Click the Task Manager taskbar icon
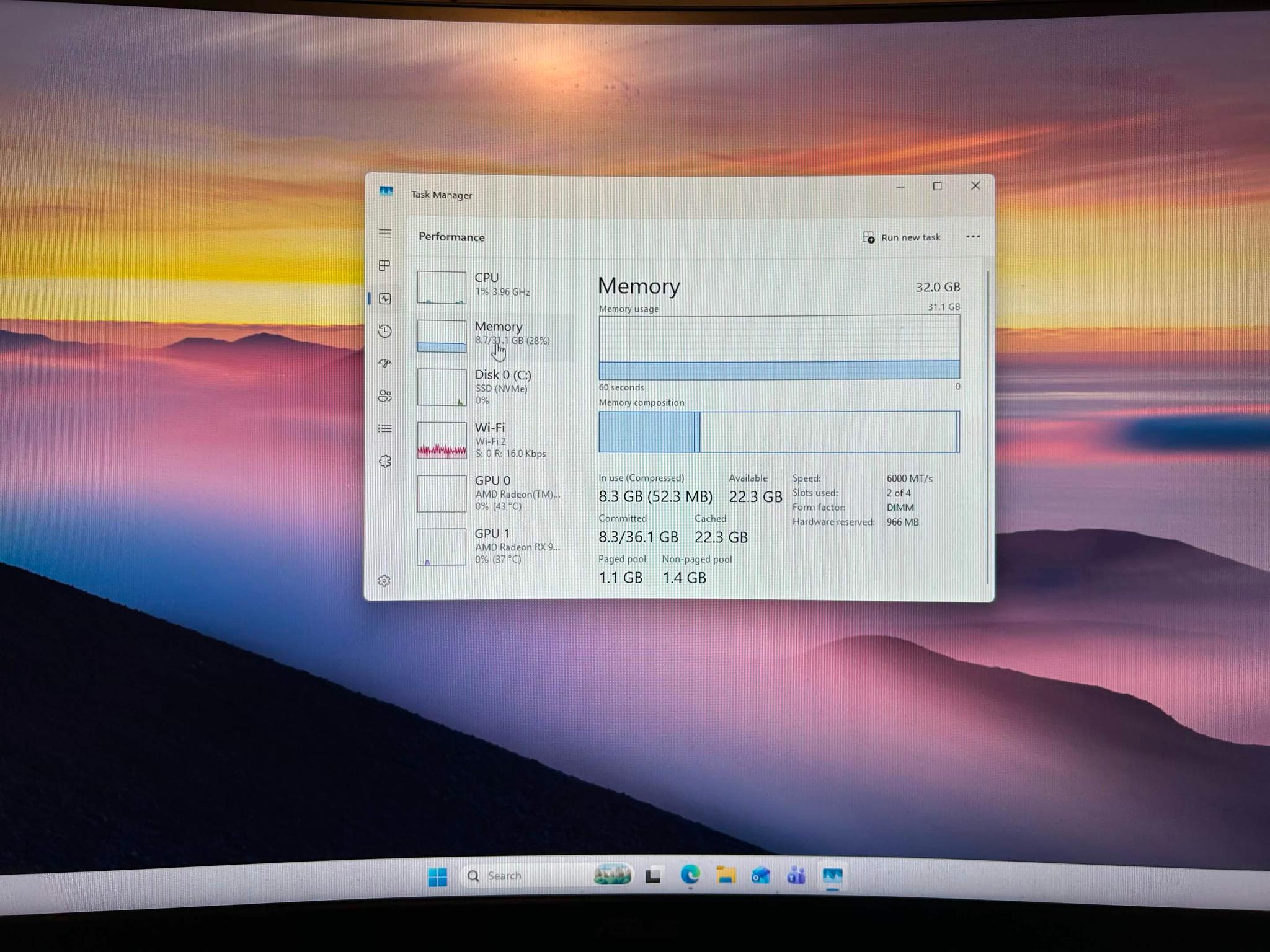Viewport: 1270px width, 952px height. click(832, 876)
